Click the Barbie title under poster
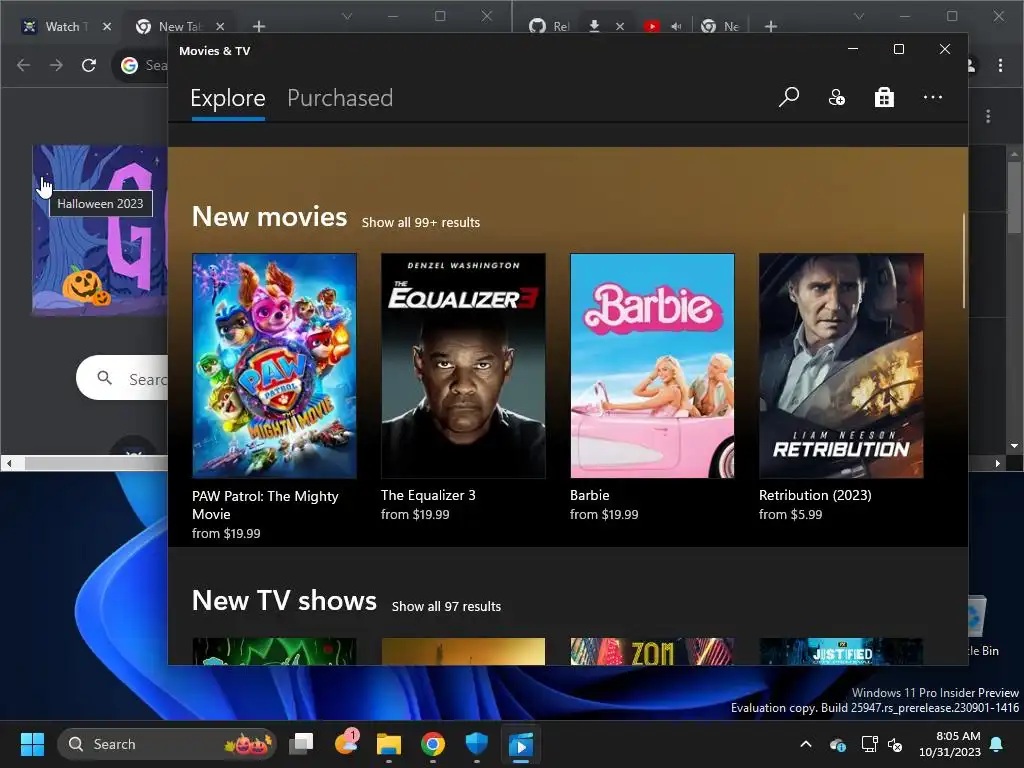 coord(589,495)
